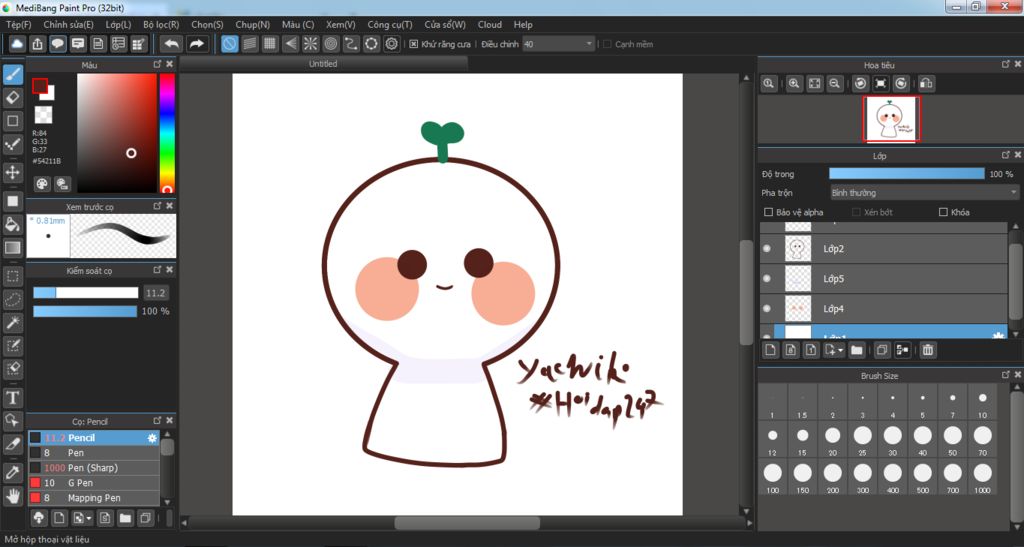Open the Điều chỉnh correction dropdown
This screenshot has width=1024, height=547.
(x=558, y=44)
